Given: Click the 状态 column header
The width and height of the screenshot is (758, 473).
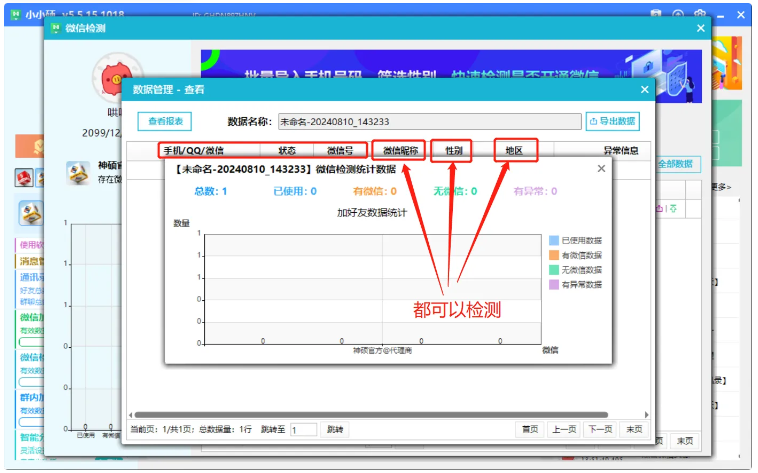Looking at the screenshot, I should (x=287, y=151).
